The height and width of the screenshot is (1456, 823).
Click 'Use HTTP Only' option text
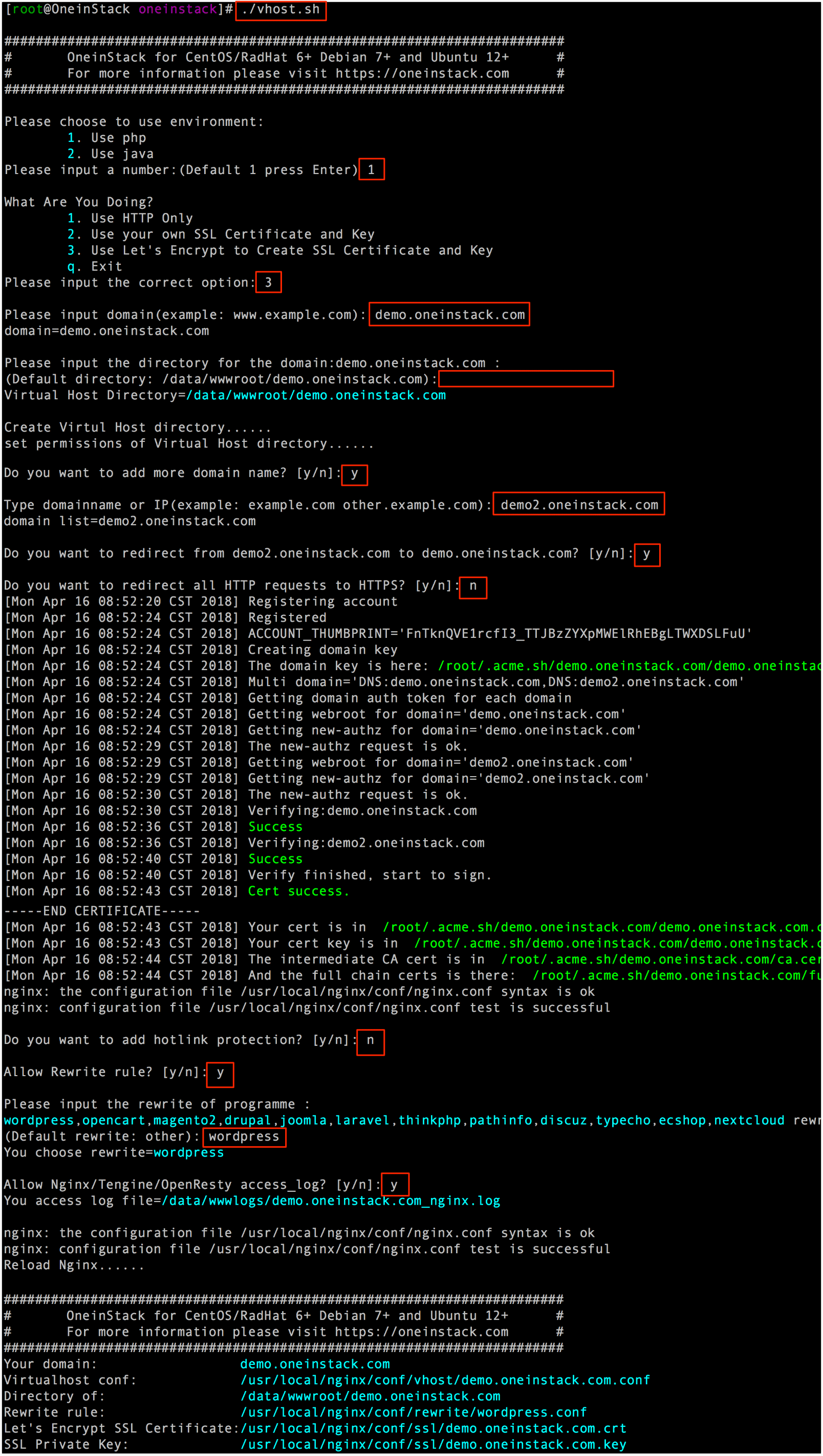click(142, 218)
